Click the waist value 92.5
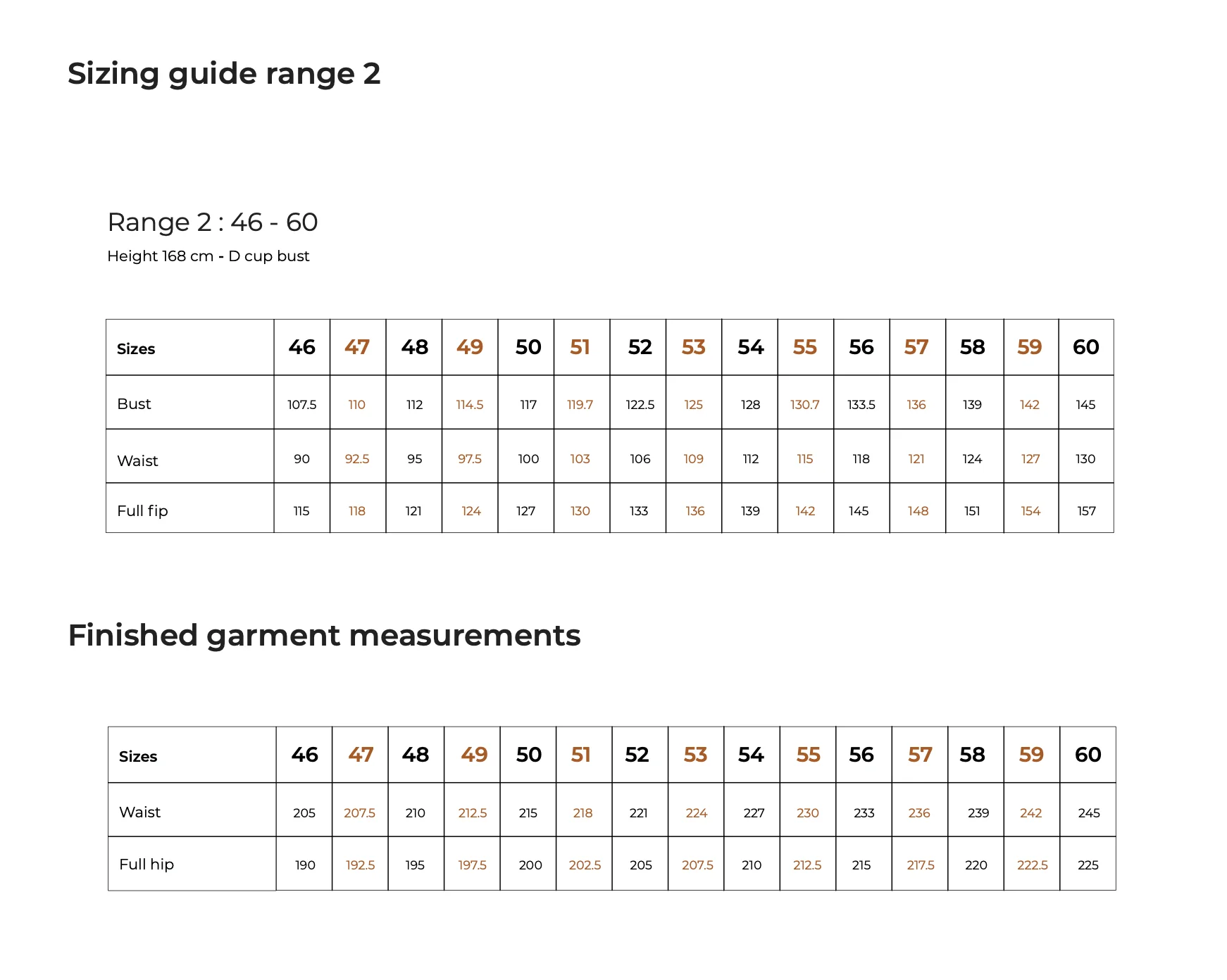1227x980 pixels. (x=356, y=459)
